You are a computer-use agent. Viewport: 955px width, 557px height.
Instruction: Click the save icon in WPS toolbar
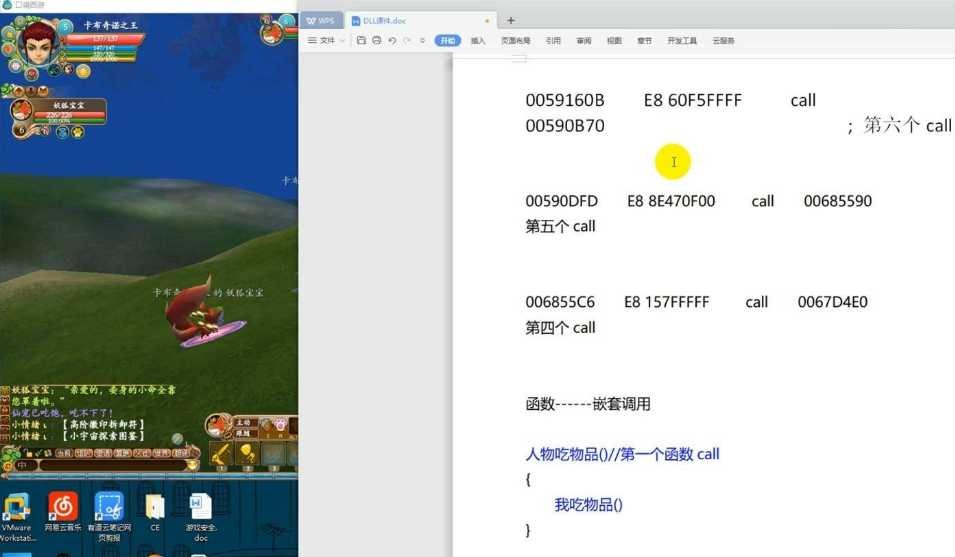click(x=361, y=40)
